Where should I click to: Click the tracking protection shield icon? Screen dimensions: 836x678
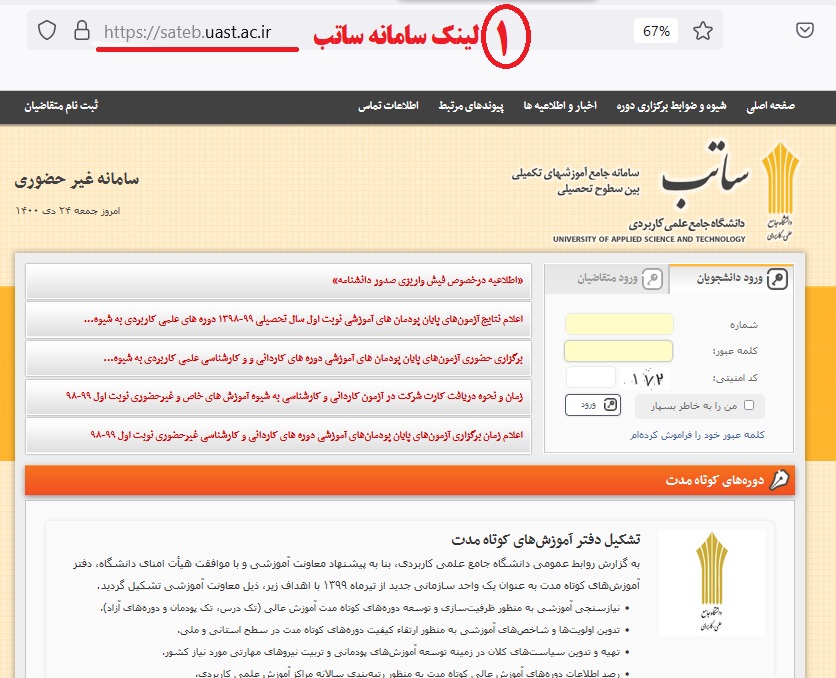pos(46,30)
